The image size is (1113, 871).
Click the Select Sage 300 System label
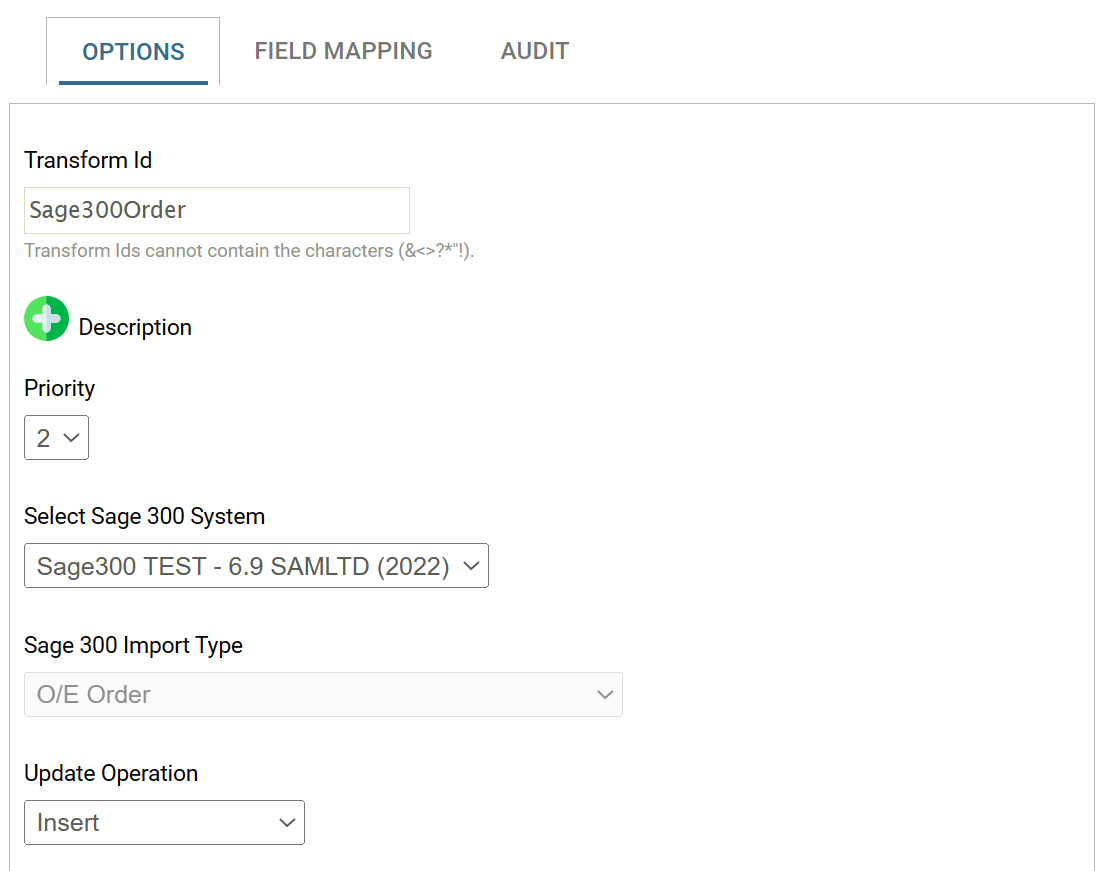(x=145, y=516)
